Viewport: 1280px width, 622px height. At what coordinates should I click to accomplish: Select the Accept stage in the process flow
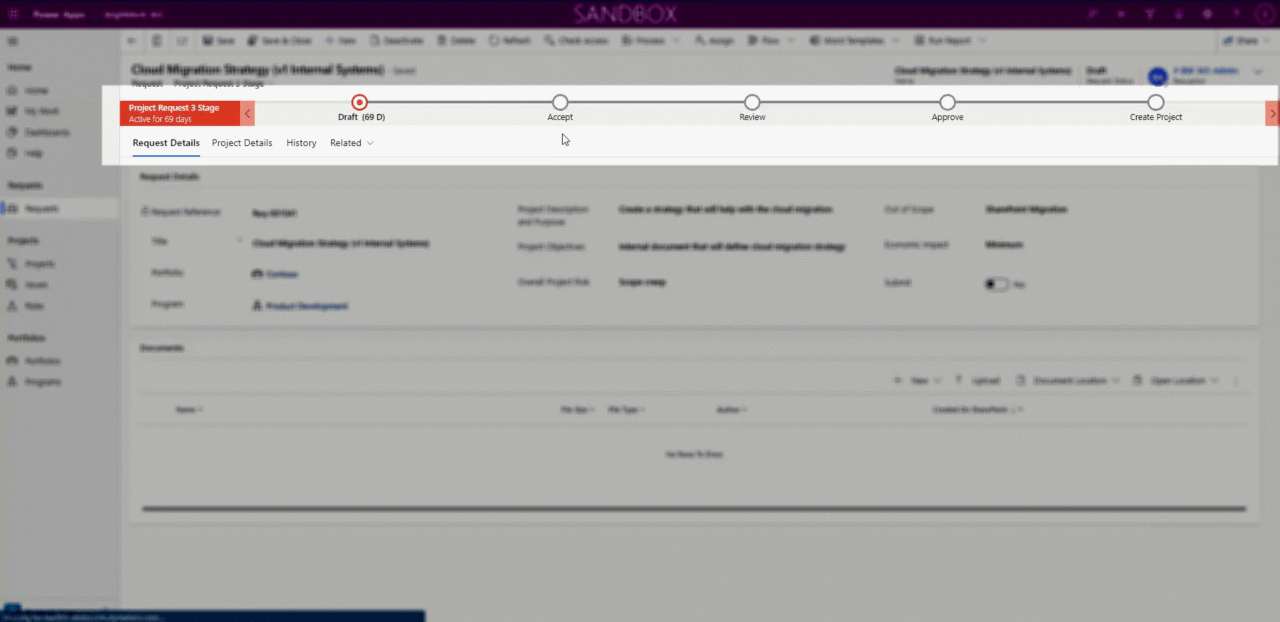[x=560, y=102]
